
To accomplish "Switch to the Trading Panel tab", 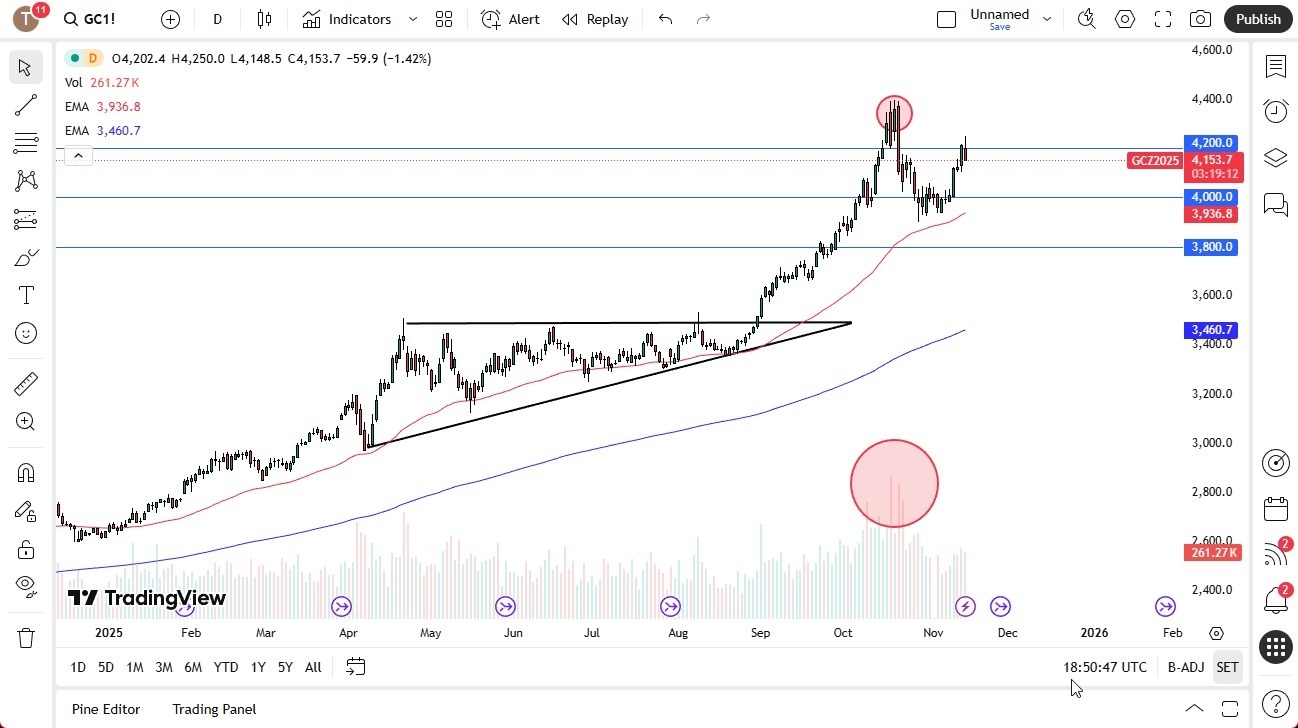I will (214, 709).
